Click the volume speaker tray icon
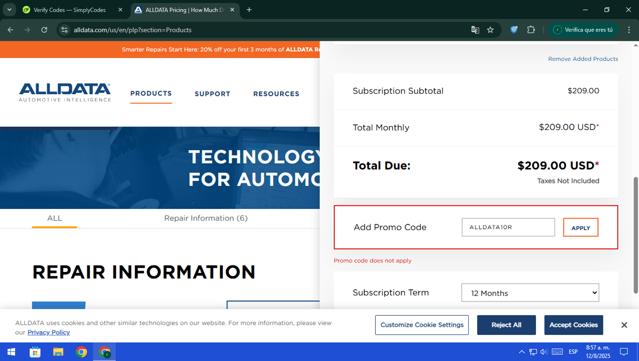Viewport: 639px width, 361px height. 543,352
